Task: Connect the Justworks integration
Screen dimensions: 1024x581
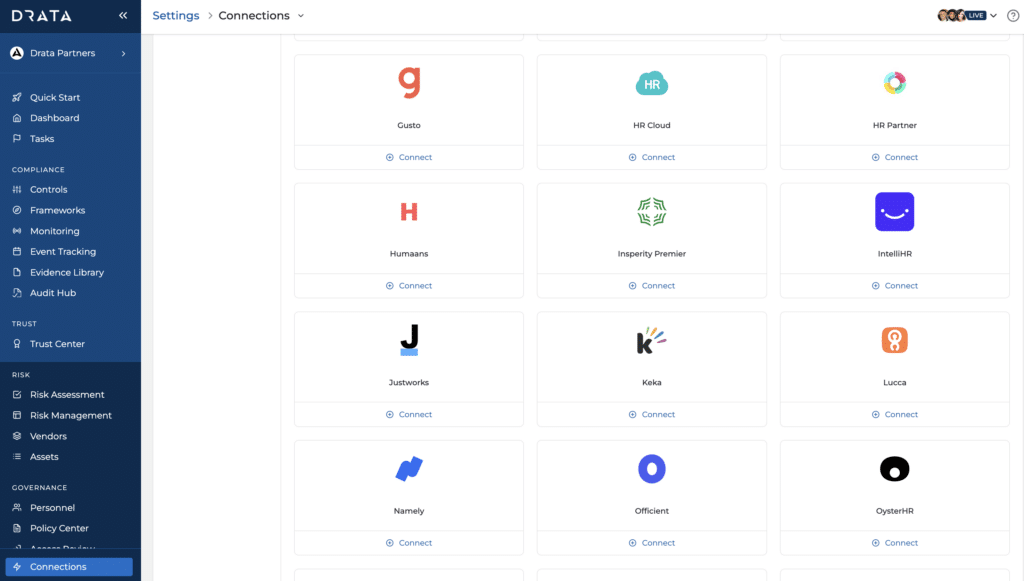Action: (x=409, y=415)
